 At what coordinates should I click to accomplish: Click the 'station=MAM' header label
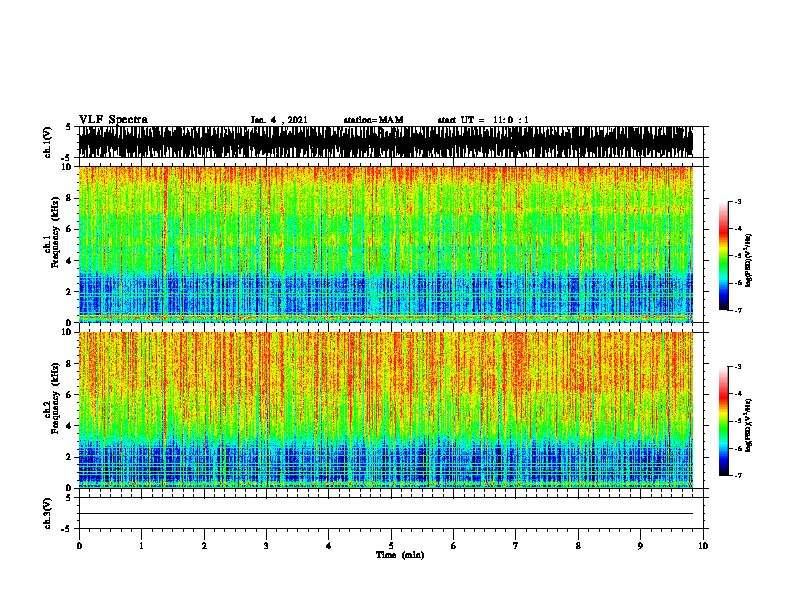point(373,120)
